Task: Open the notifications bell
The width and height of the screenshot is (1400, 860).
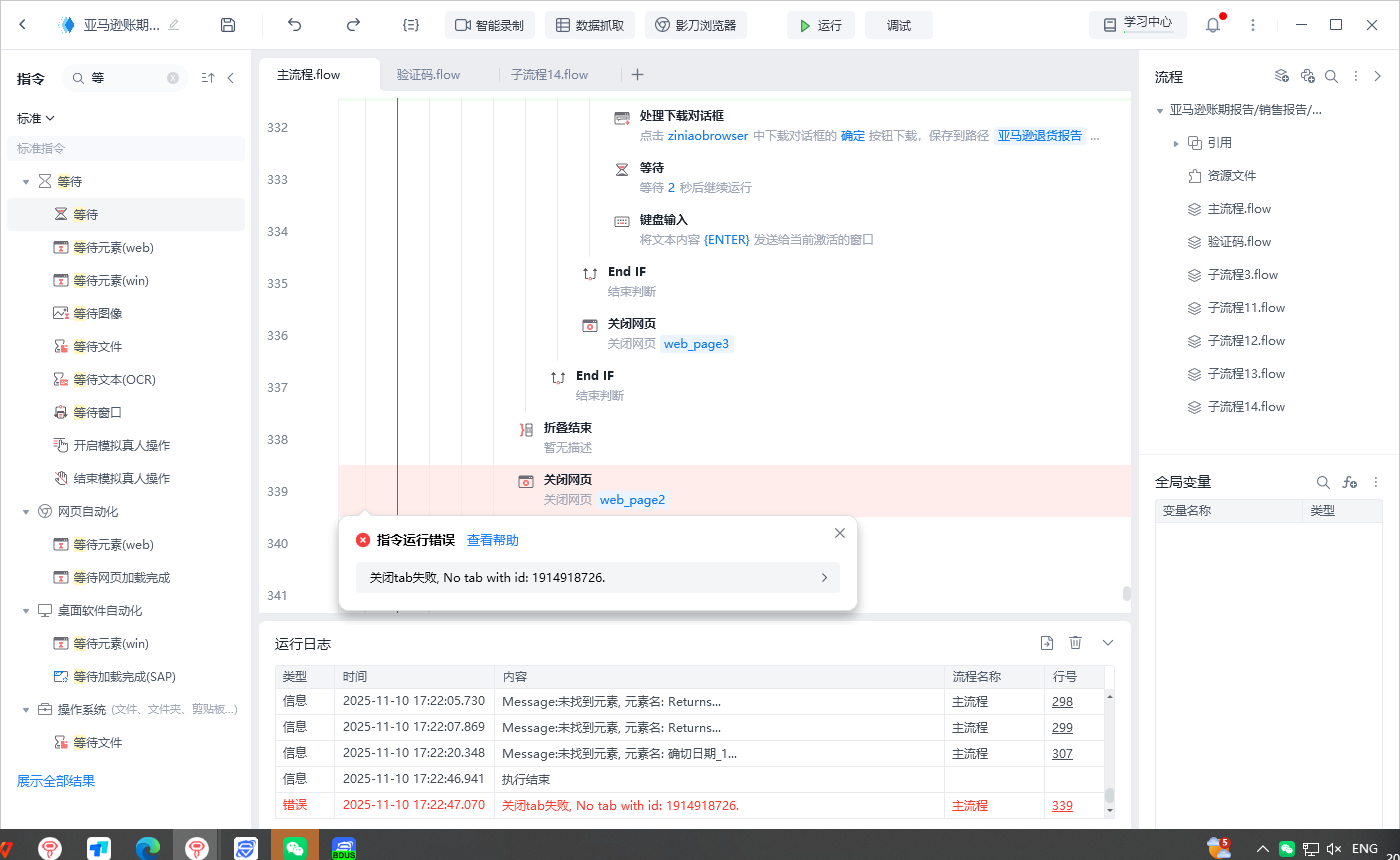Action: [1213, 25]
